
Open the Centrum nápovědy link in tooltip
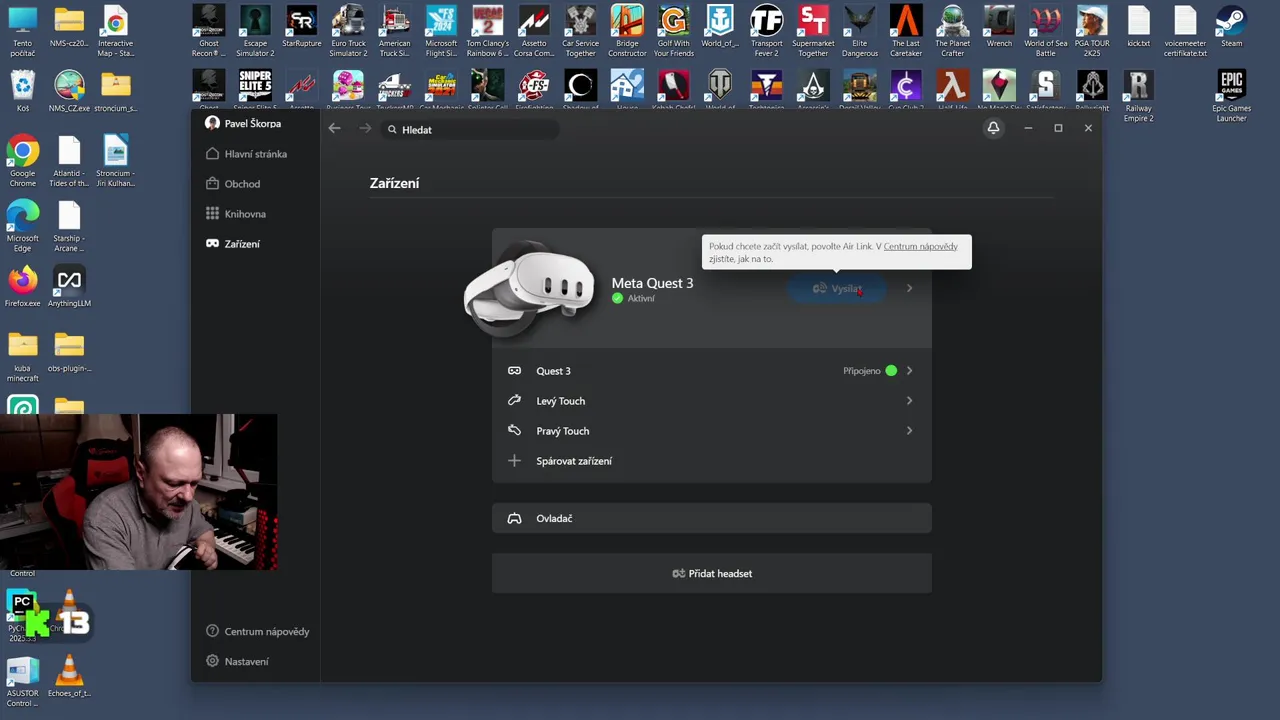click(920, 246)
